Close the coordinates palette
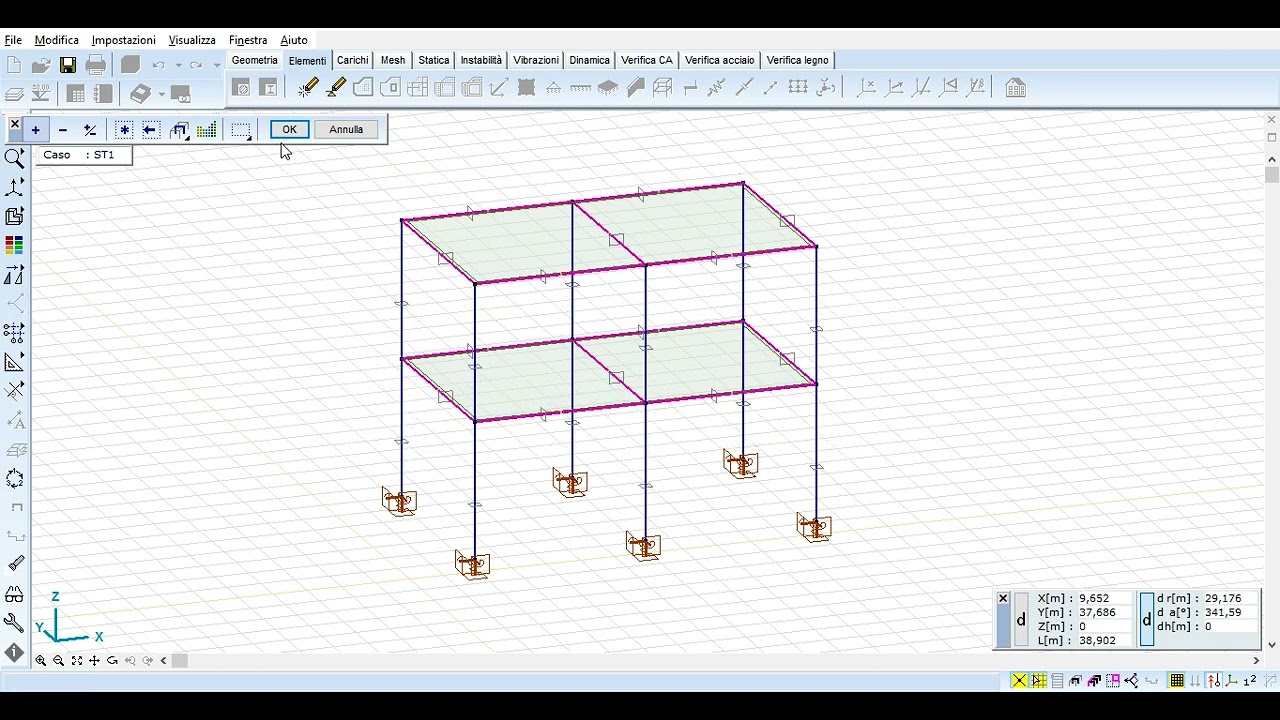Image resolution: width=1280 pixels, height=720 pixels. [x=1003, y=598]
